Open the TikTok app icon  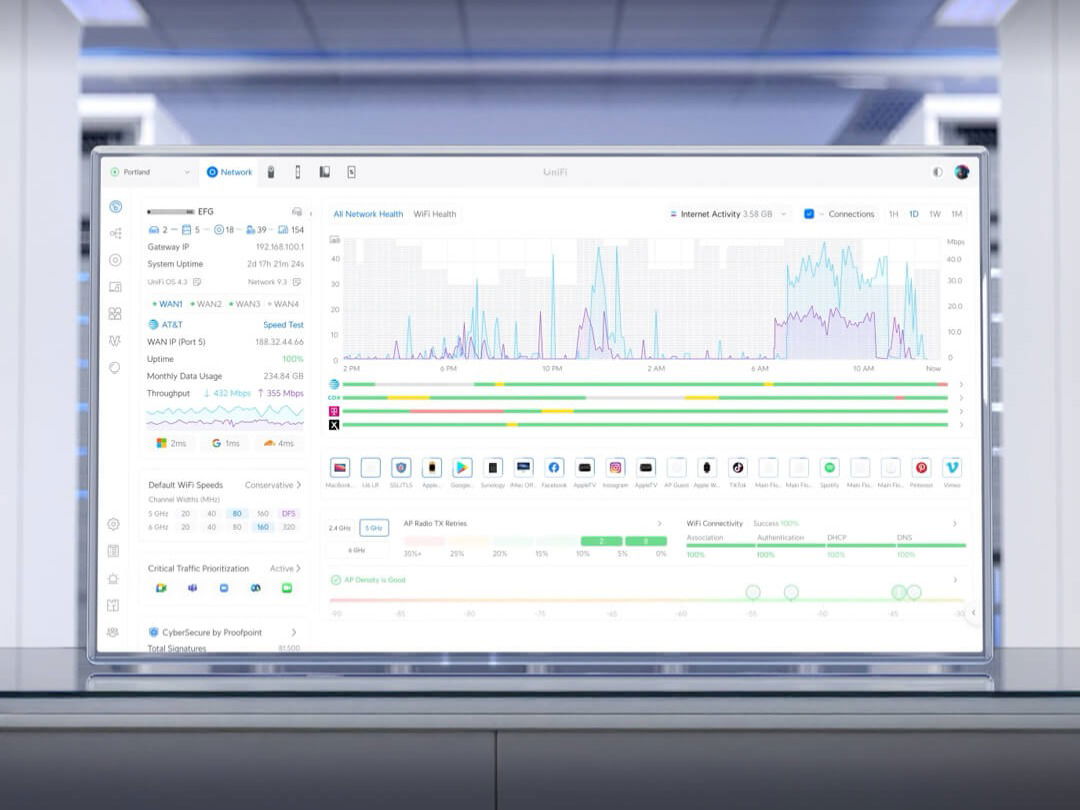(737, 467)
